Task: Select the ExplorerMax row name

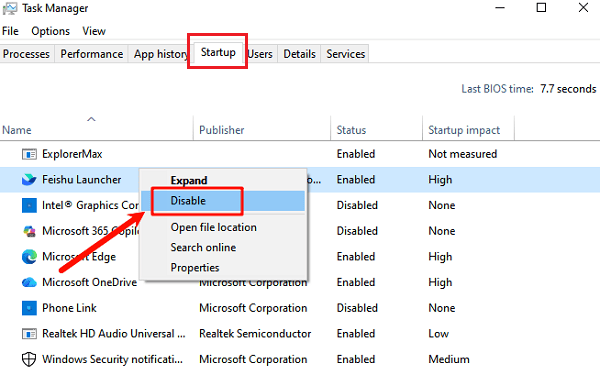Action: 72,154
